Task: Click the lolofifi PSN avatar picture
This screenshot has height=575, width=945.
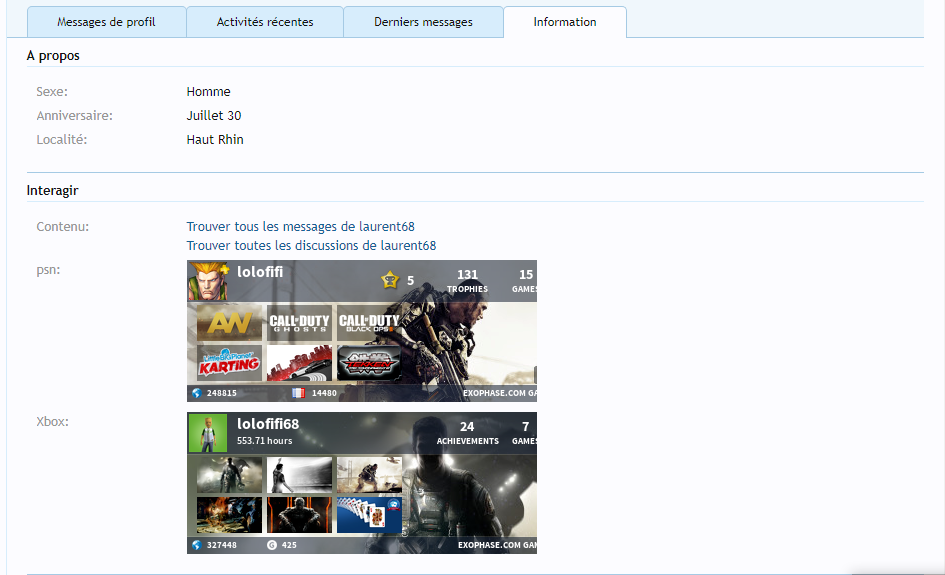Action: 207,281
